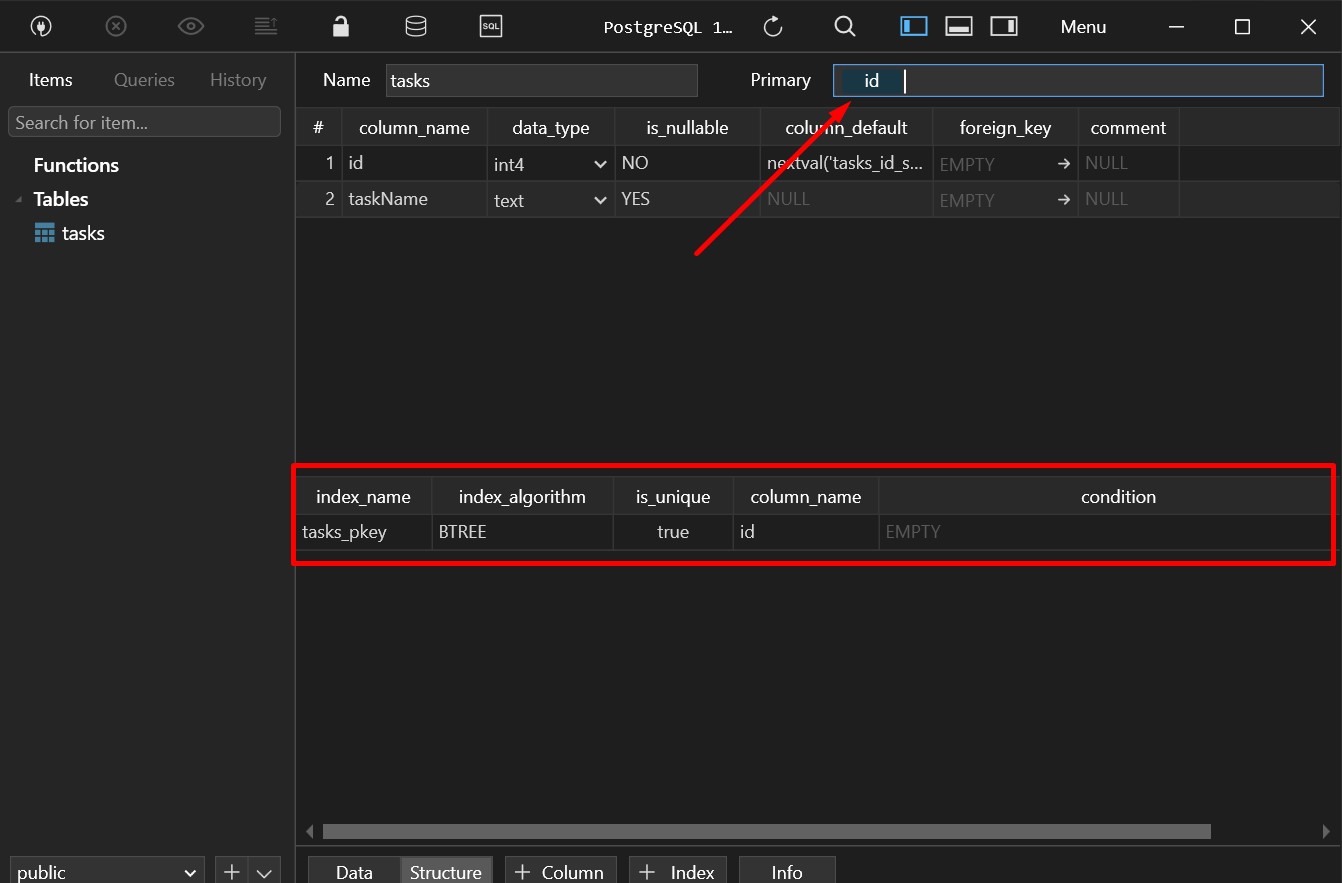The height and width of the screenshot is (883, 1342).
Task: Focus the Search for item field
Action: click(x=144, y=122)
